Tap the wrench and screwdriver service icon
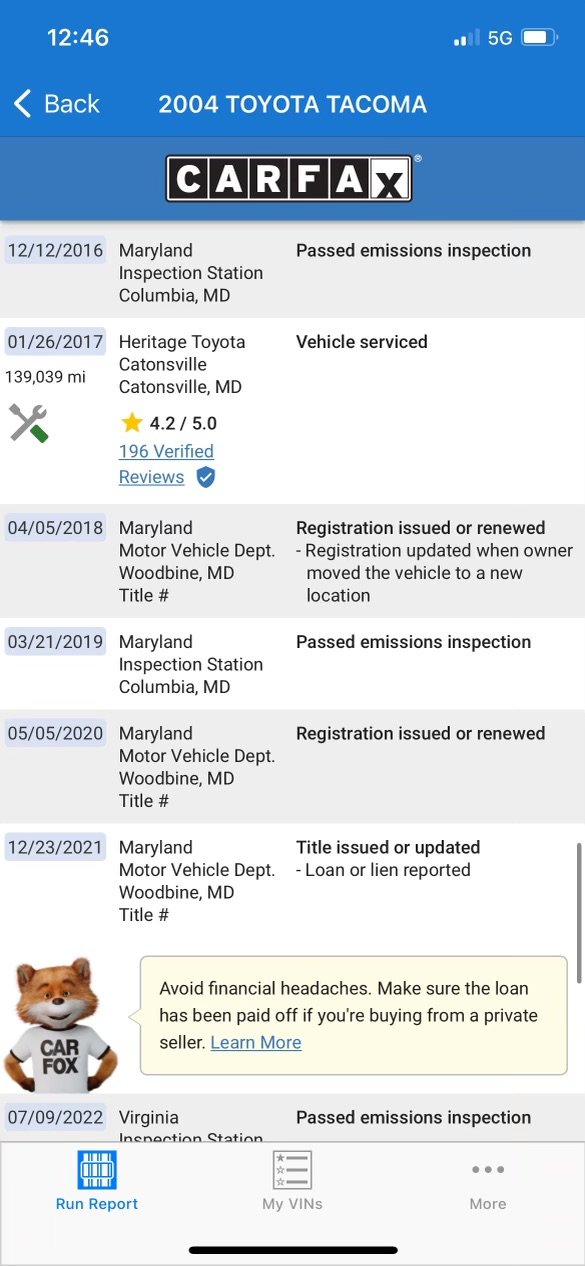Image resolution: width=585 pixels, height=1266 pixels. pyautogui.click(x=29, y=423)
